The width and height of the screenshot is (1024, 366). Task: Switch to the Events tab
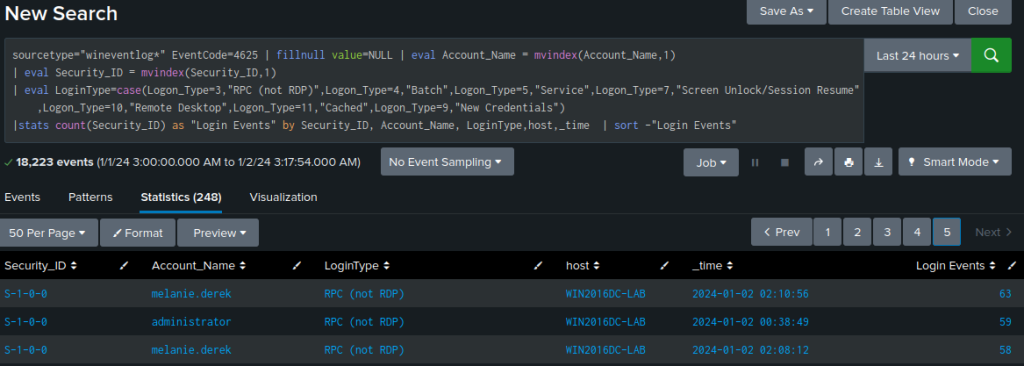[x=22, y=197]
